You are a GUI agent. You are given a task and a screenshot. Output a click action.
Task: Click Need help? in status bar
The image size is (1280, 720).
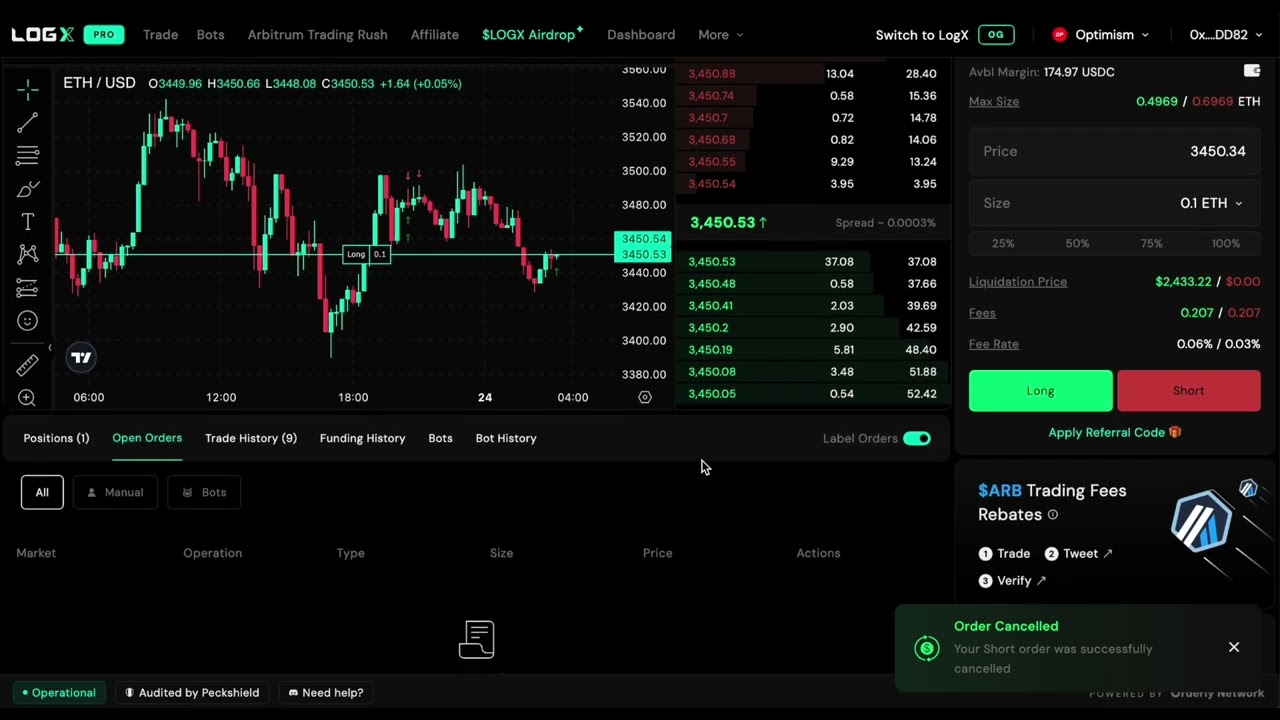point(325,692)
